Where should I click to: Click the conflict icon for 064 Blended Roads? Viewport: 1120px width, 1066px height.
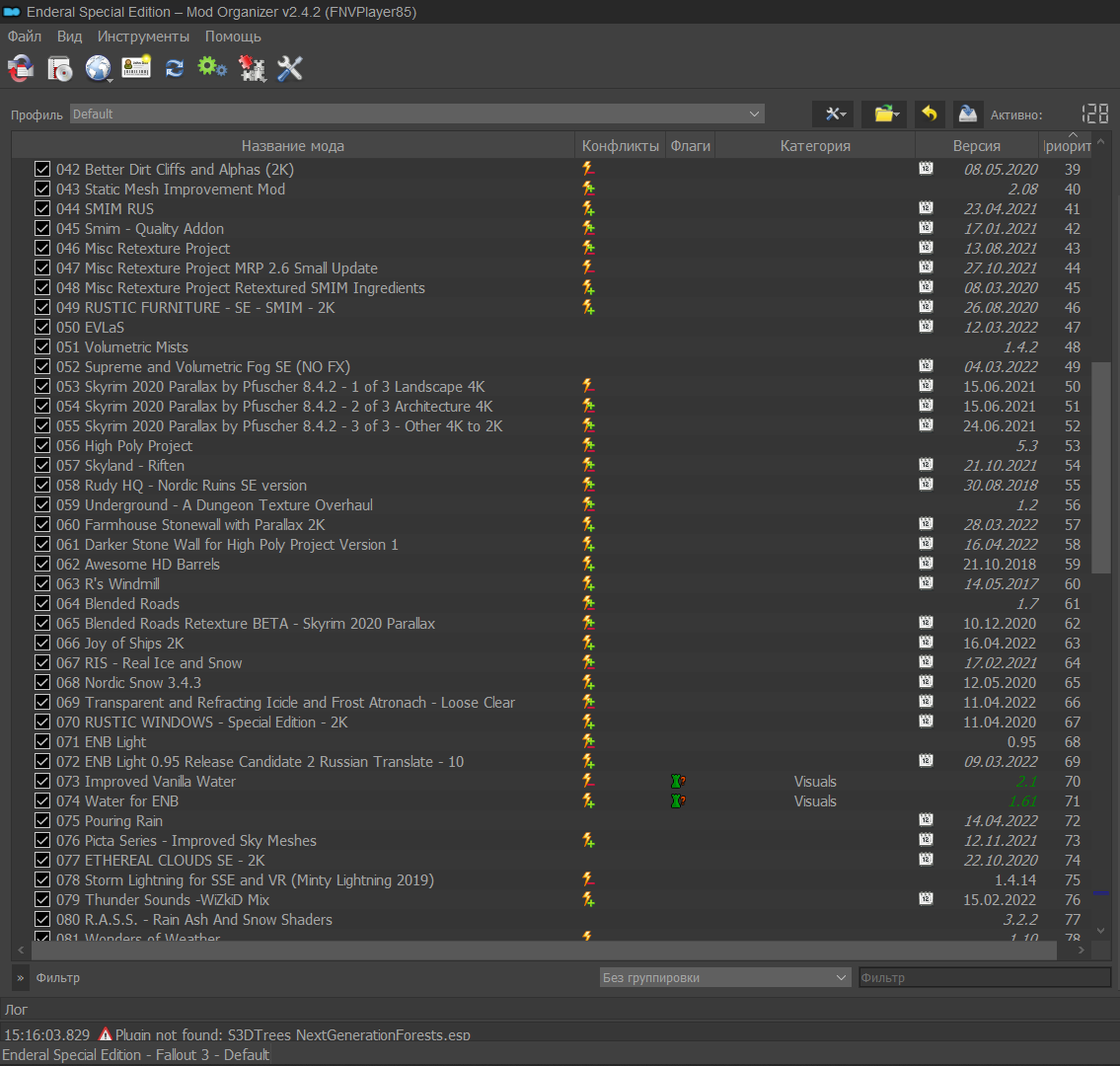tap(588, 604)
